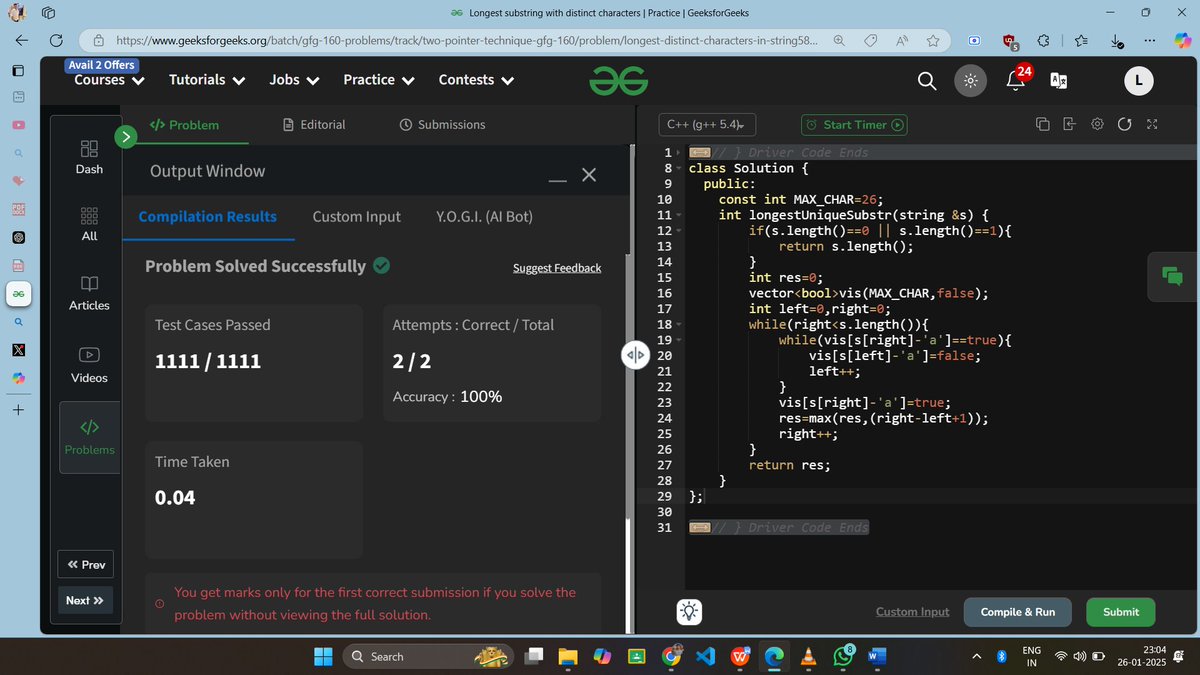
Task: Open editor settings gear icon
Action: (x=1097, y=125)
